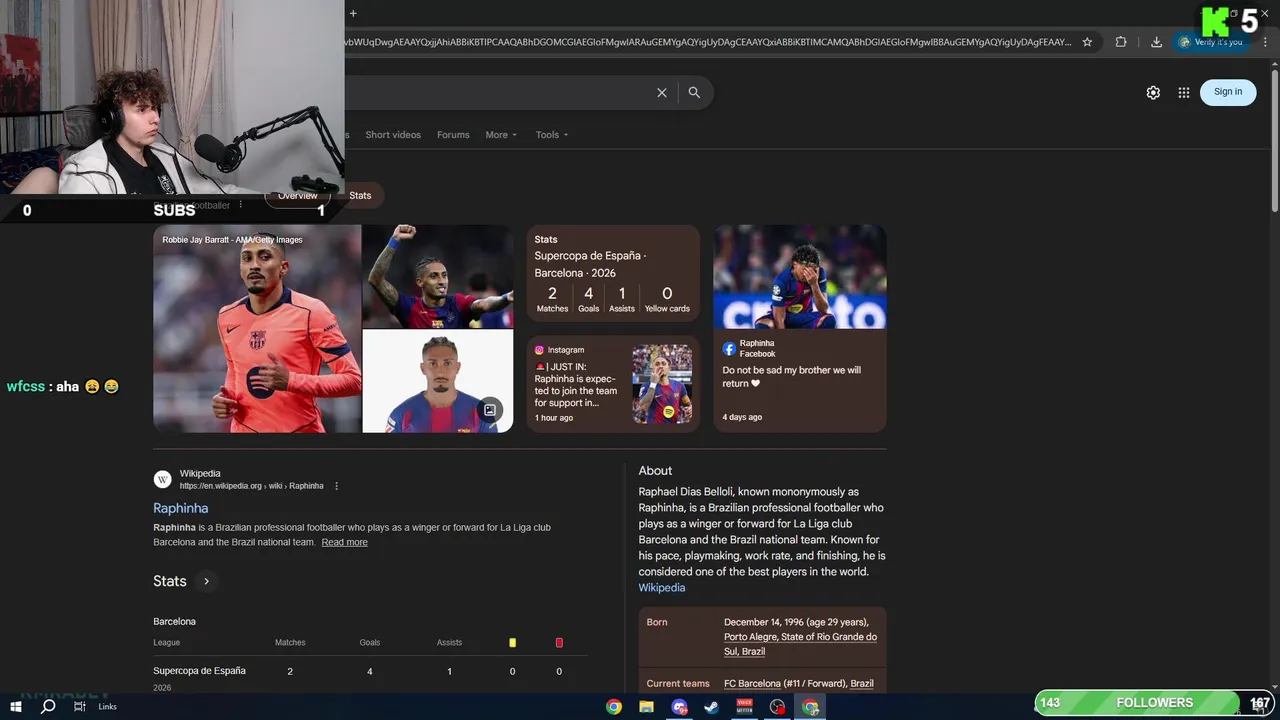Open the first Chrome taskbar icon
The height and width of the screenshot is (720, 1280).
pos(614,707)
